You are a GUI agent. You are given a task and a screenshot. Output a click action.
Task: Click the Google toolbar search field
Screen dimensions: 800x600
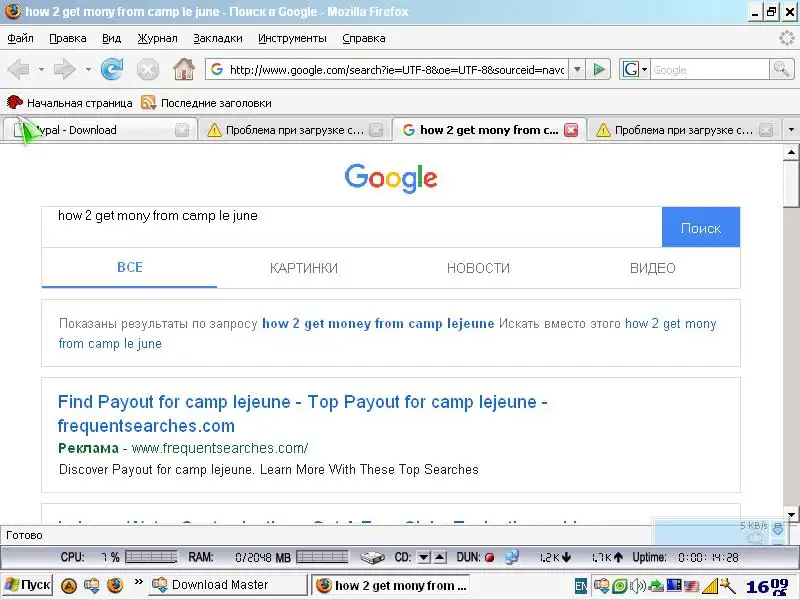710,69
